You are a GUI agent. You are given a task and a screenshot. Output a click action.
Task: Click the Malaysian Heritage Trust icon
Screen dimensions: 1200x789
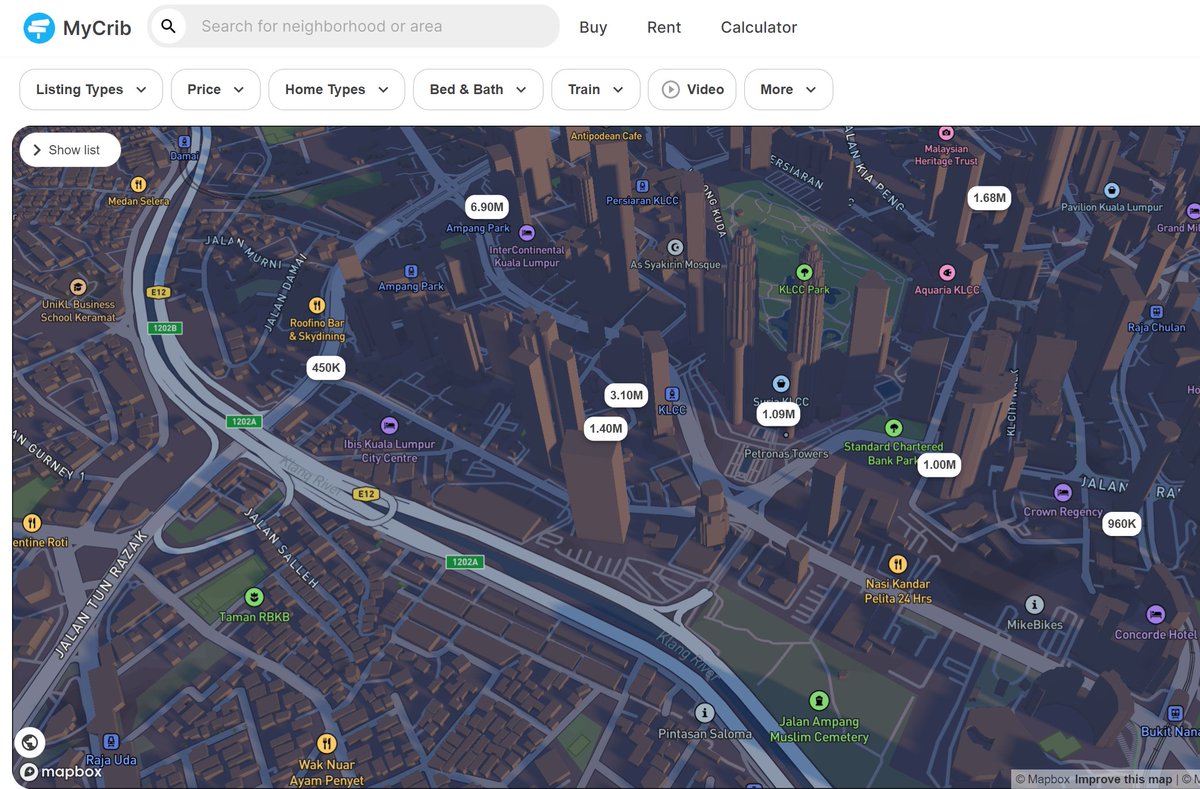tap(946, 133)
